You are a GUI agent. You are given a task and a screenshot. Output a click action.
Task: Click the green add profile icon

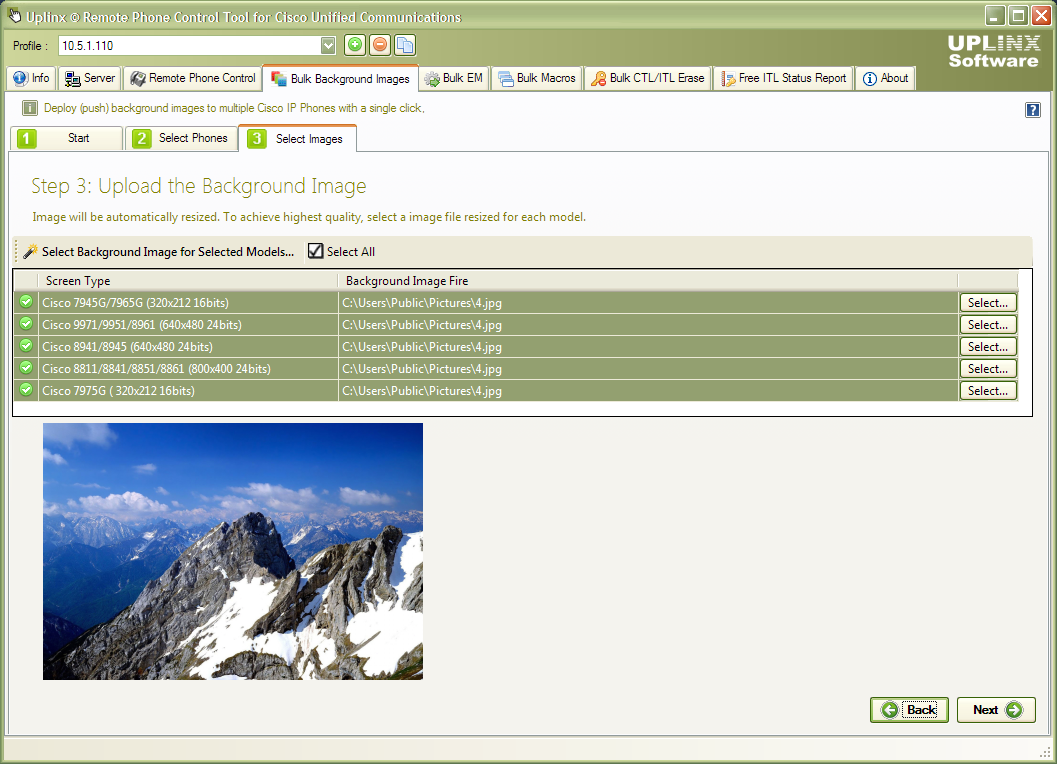coord(355,45)
